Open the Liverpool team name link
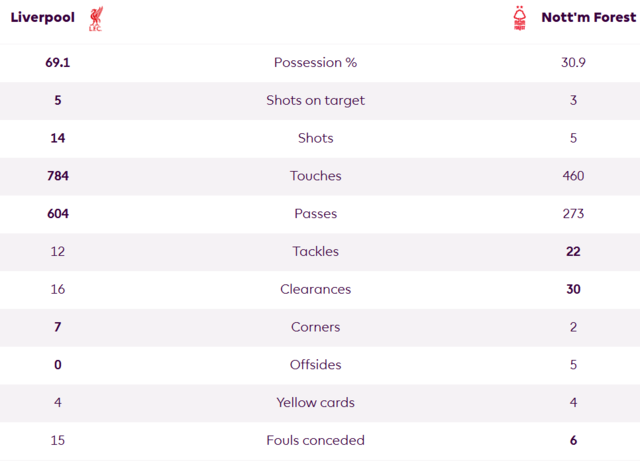640x468 pixels. click(43, 18)
